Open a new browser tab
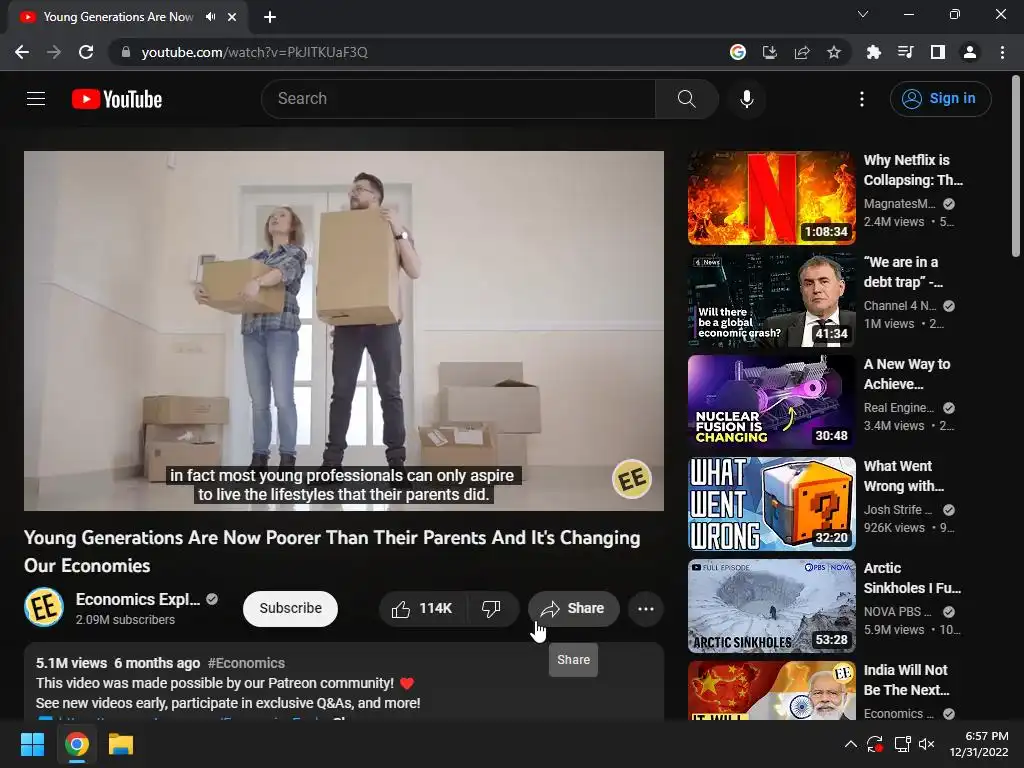Screen dimensions: 1024x768 (270, 17)
